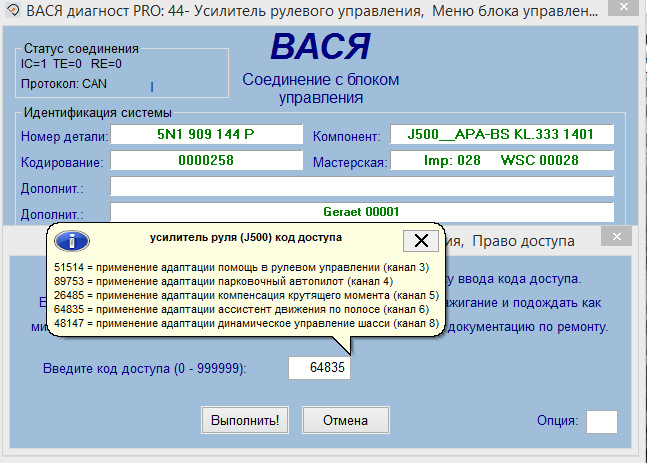The width and height of the screenshot is (647, 463).
Task: Click the Geraet 00001 field
Action: point(362,212)
